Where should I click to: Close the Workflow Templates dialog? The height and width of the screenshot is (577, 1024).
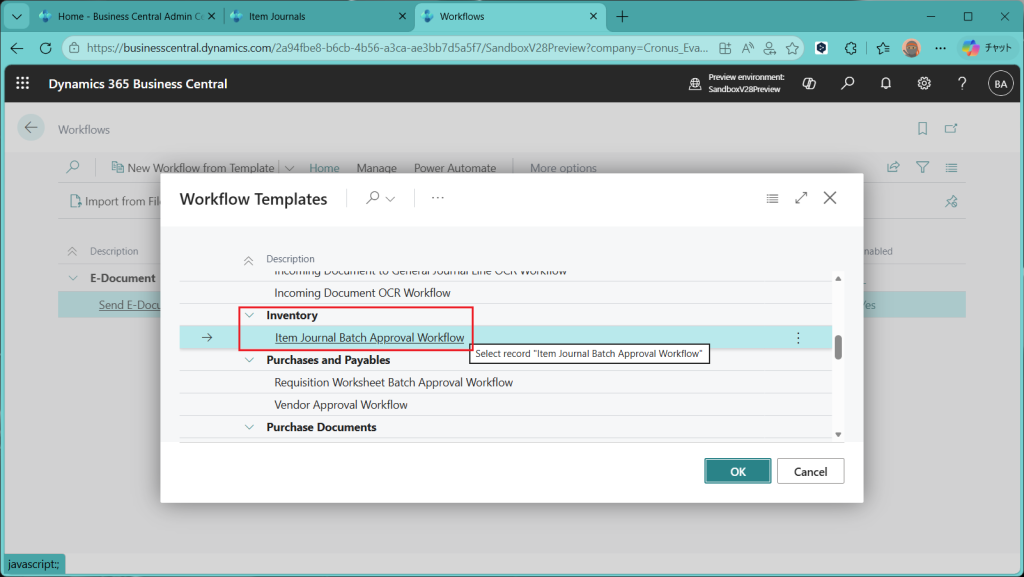pos(830,198)
